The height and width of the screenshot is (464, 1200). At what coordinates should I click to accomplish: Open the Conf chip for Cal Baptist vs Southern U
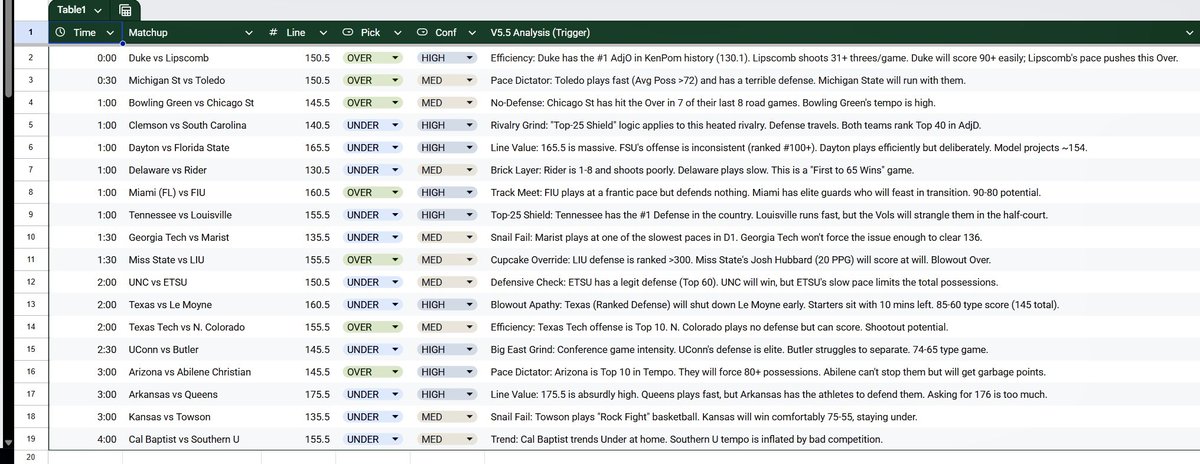click(446, 439)
